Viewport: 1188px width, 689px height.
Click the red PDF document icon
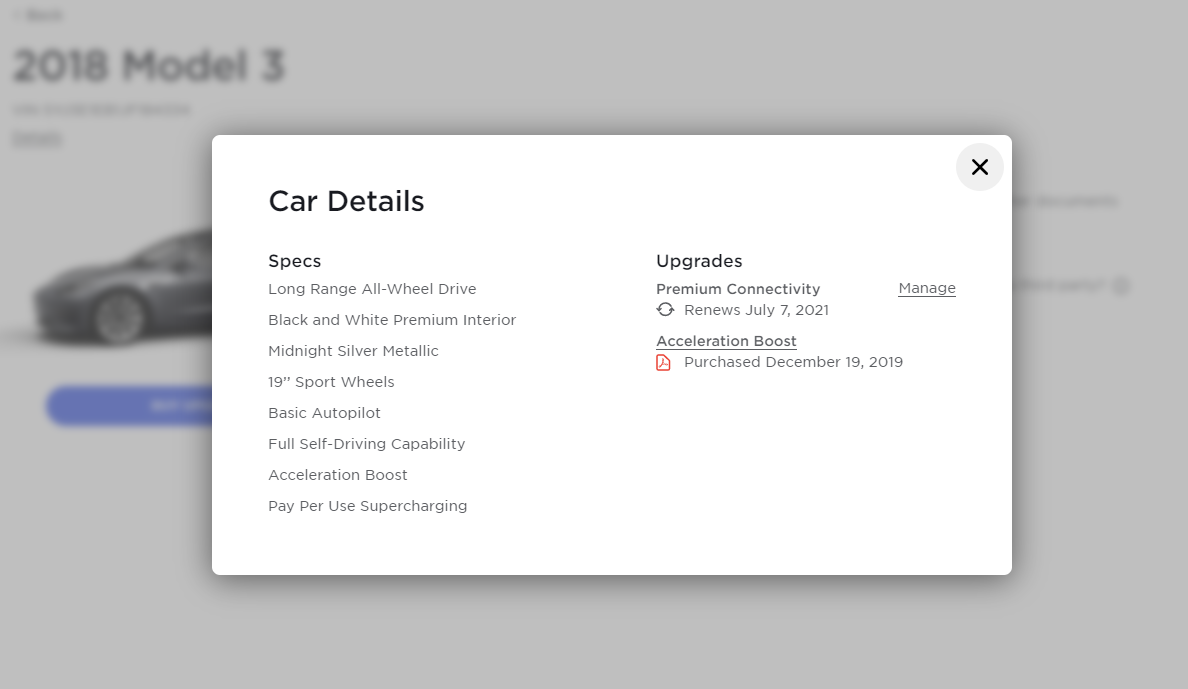point(663,362)
